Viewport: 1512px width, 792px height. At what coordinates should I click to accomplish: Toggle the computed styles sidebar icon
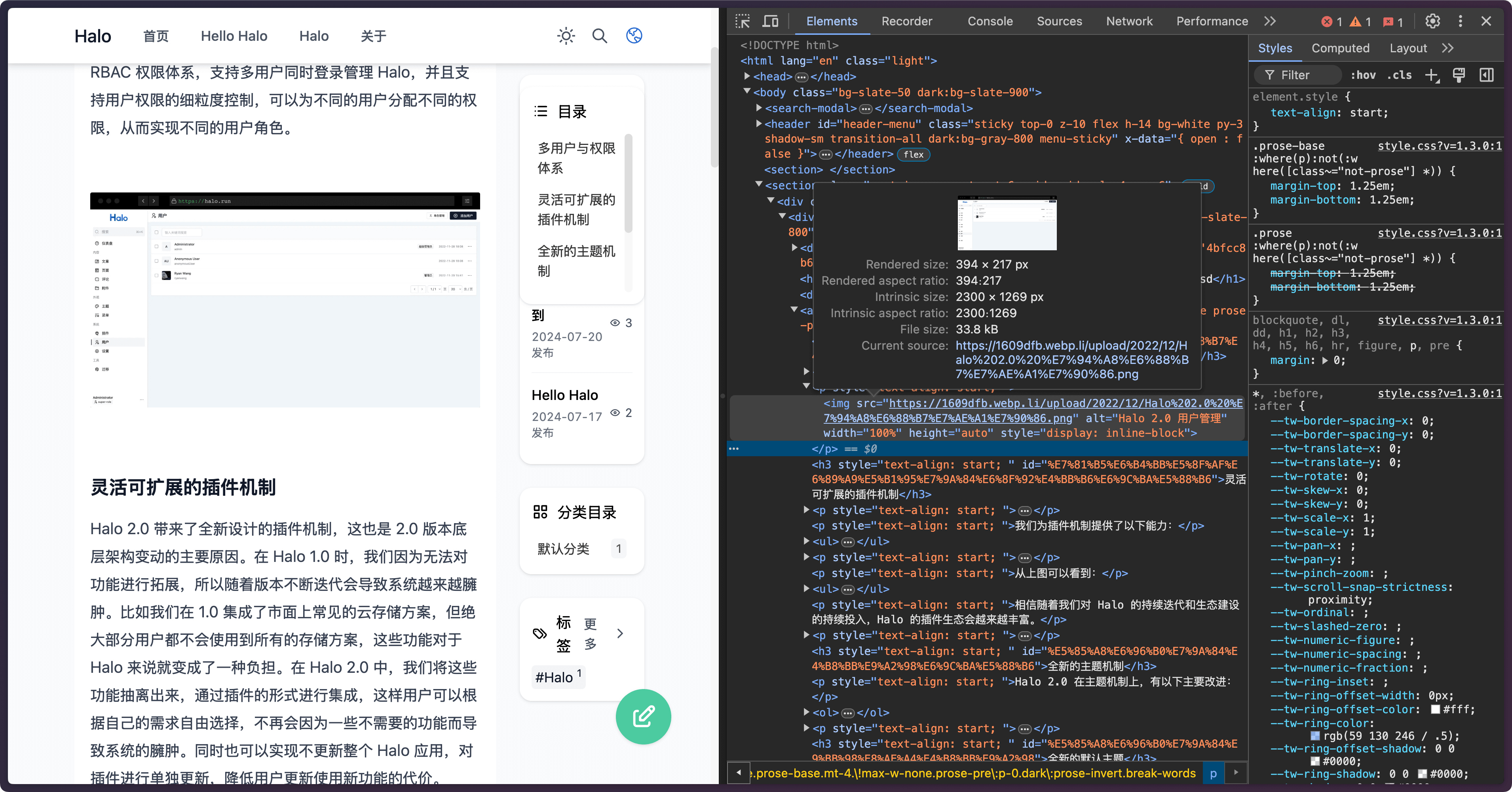pyautogui.click(x=1487, y=75)
